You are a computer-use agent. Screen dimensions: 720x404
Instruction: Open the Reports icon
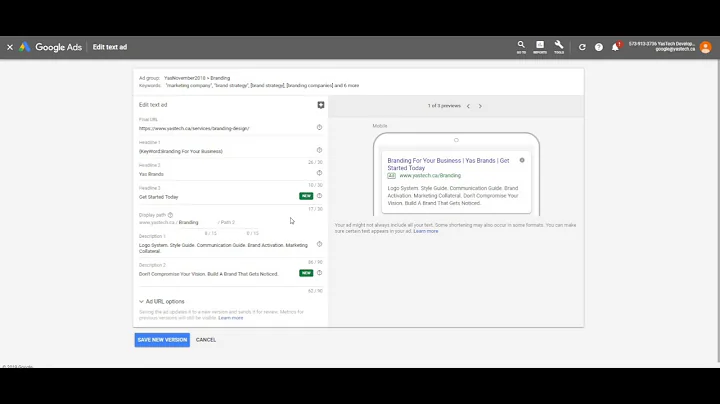[540, 47]
